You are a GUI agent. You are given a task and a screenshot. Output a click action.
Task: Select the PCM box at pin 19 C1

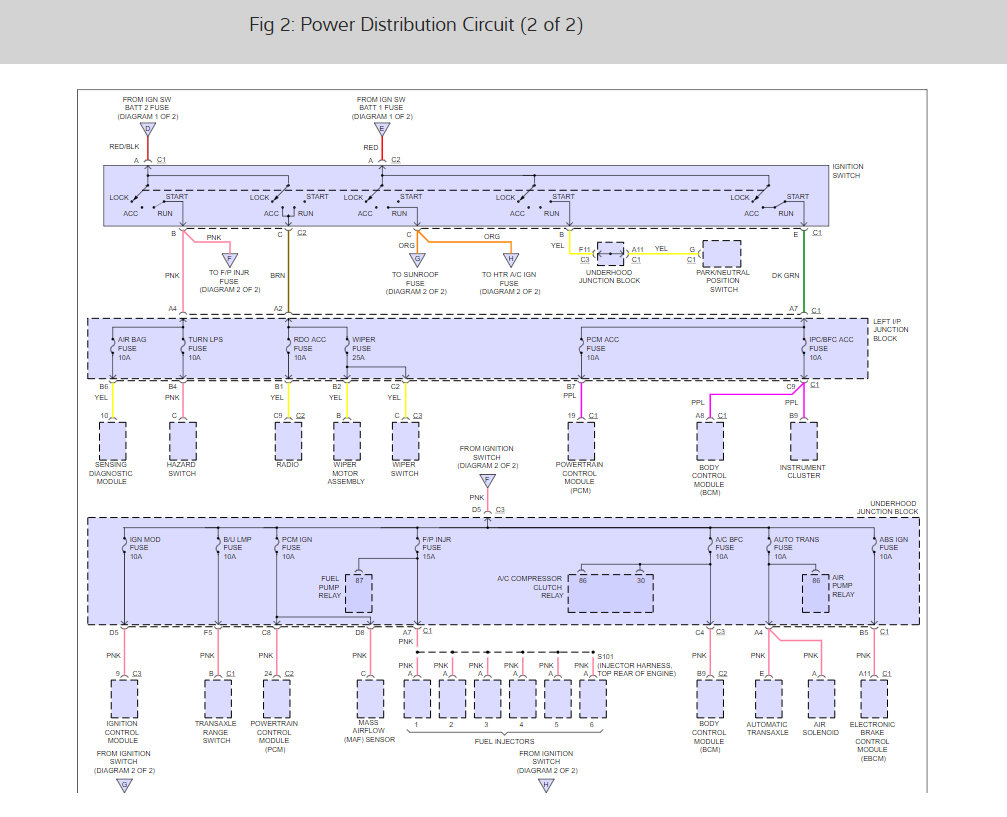(581, 441)
